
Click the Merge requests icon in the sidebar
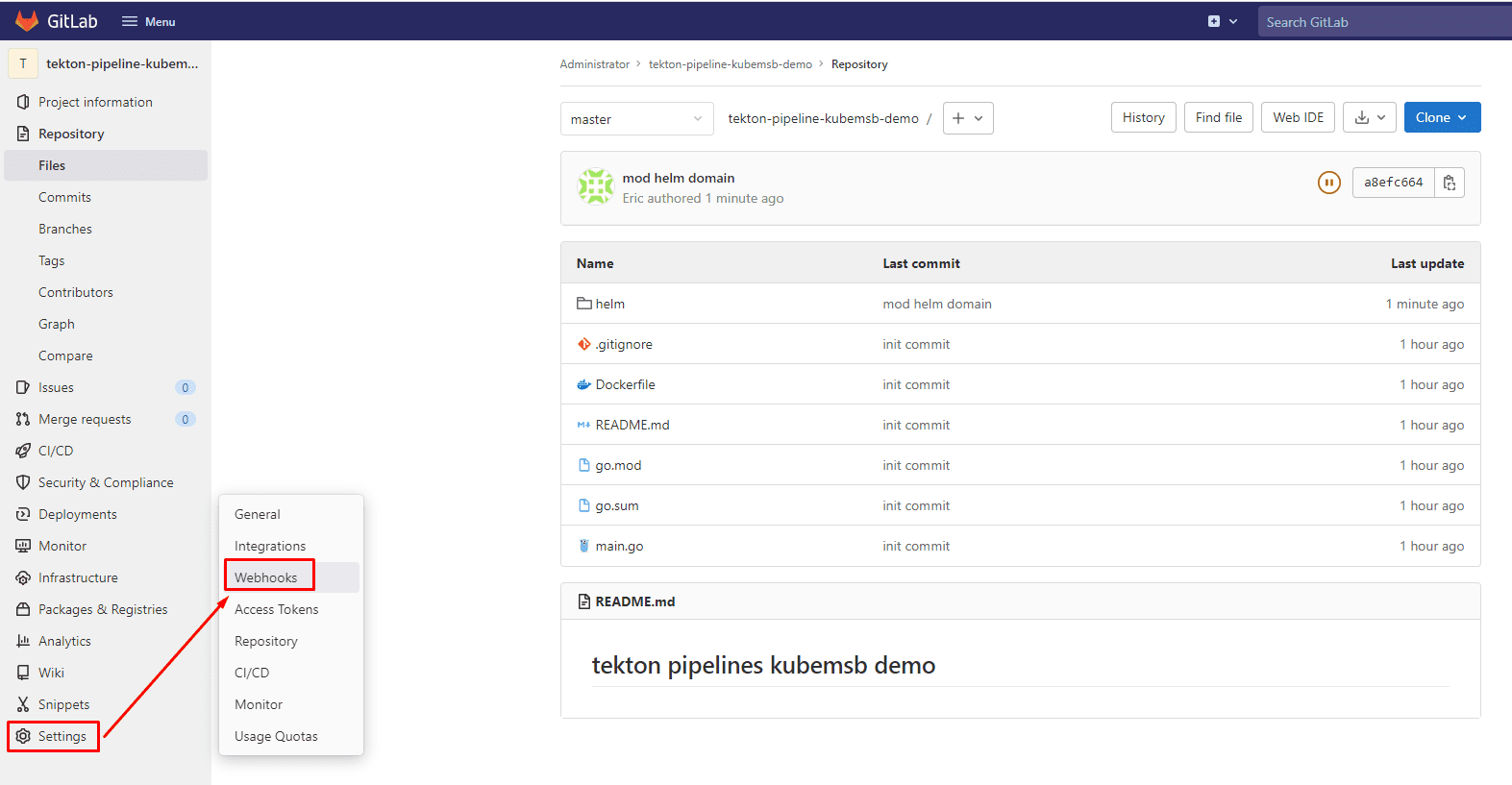(23, 419)
